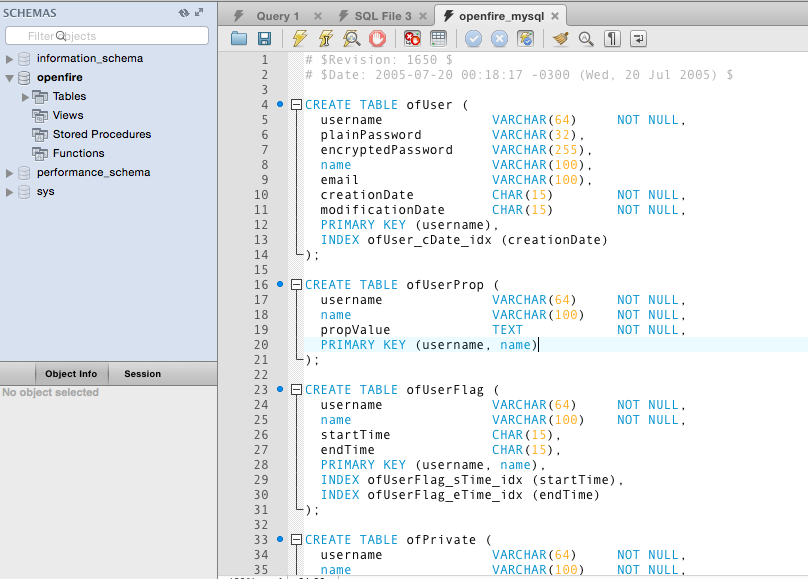808x579 pixels.
Task: Rollback transaction X circle icon
Action: 499,39
